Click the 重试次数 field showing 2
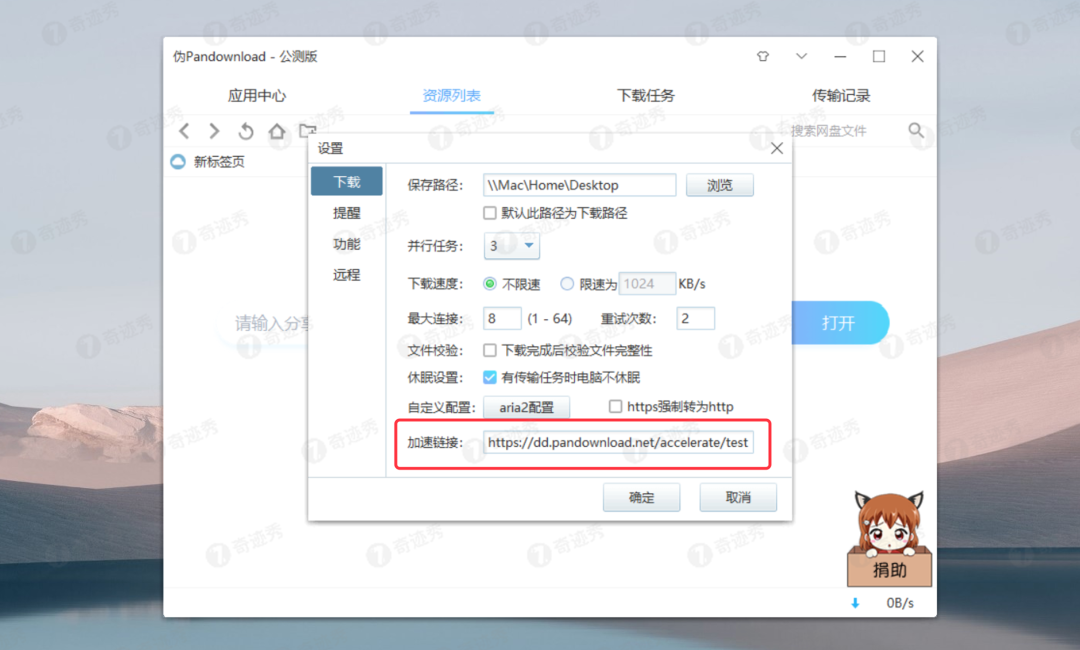This screenshot has height=650, width=1080. click(x=696, y=319)
